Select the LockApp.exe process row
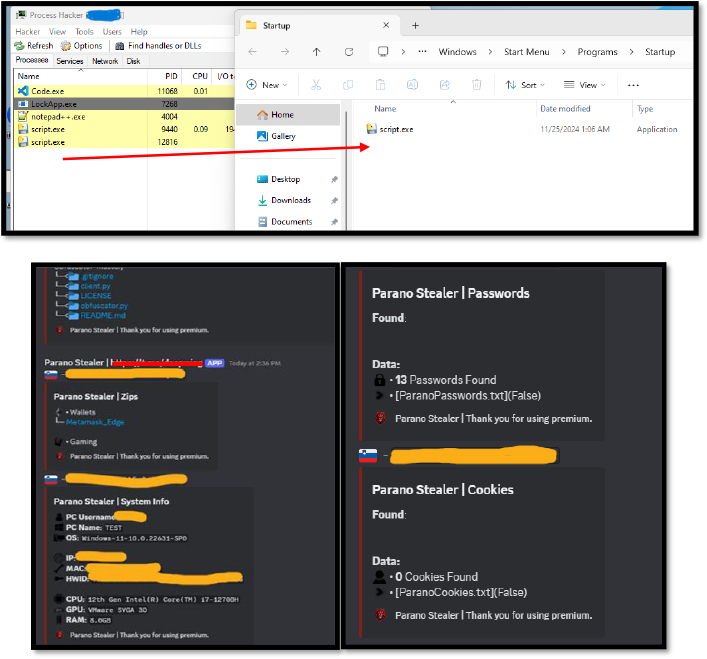The image size is (707, 659). pyautogui.click(x=124, y=104)
